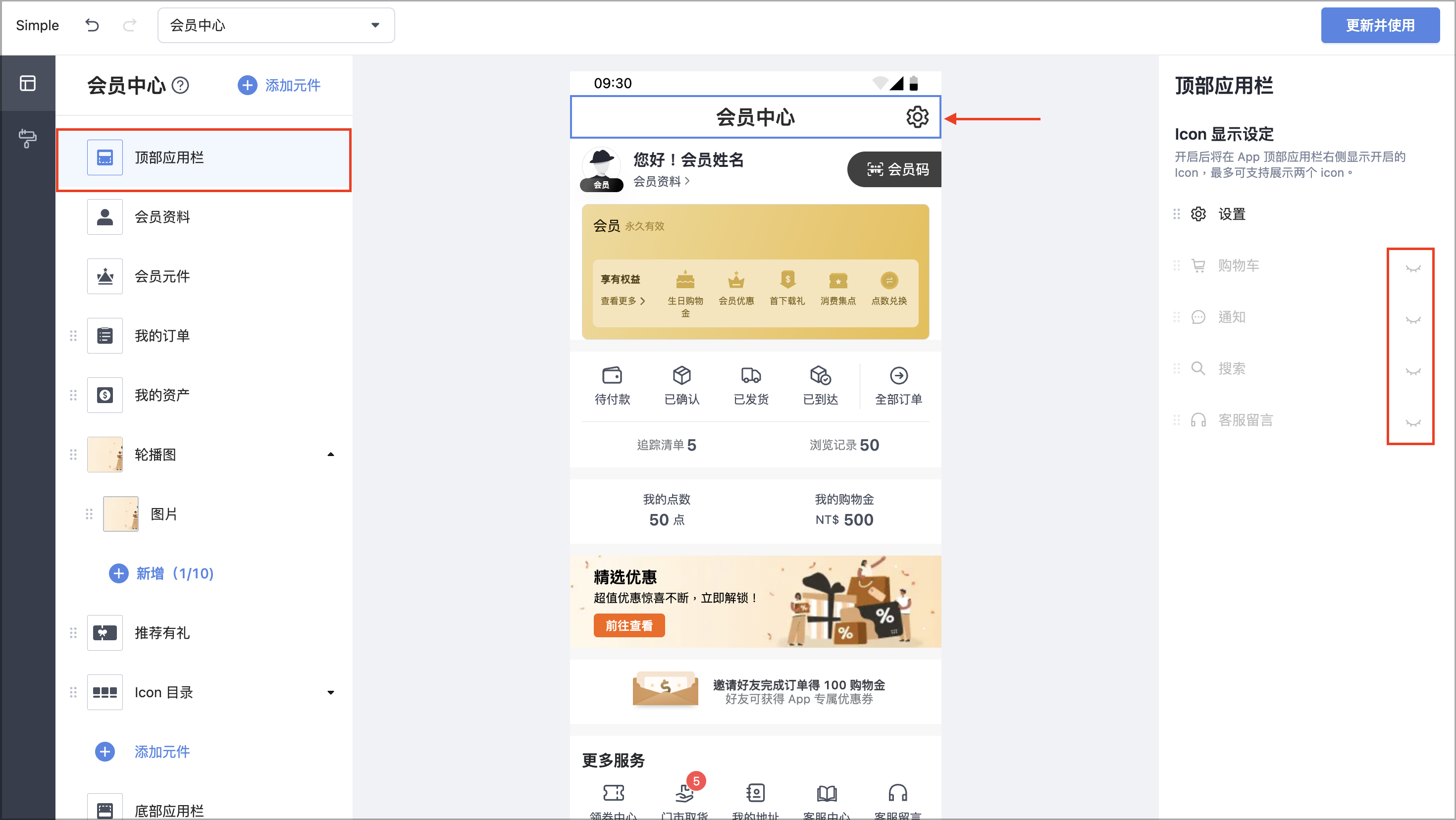Select the 会员元件 component row
Screen dimensions: 1456x820
point(204,276)
